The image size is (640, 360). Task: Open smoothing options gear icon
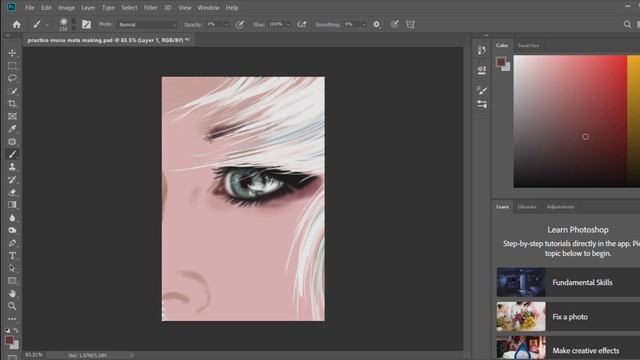[x=376, y=24]
